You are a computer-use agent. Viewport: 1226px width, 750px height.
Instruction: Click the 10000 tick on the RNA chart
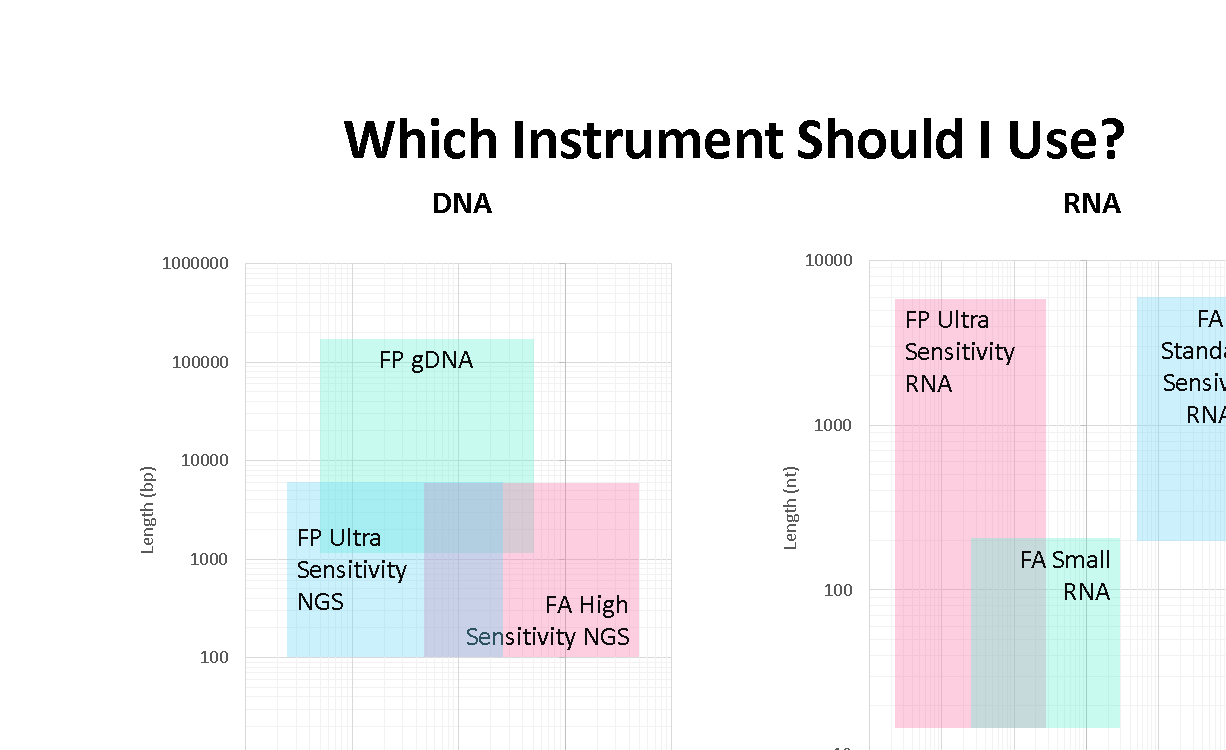pos(829,261)
